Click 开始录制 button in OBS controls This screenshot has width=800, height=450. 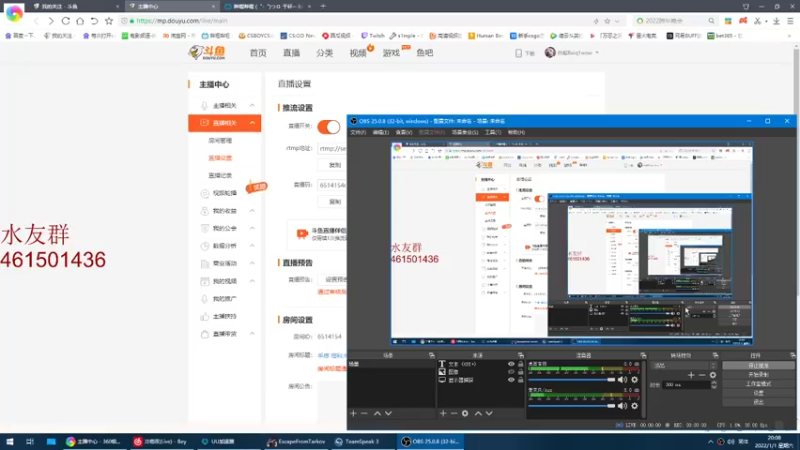(758, 374)
